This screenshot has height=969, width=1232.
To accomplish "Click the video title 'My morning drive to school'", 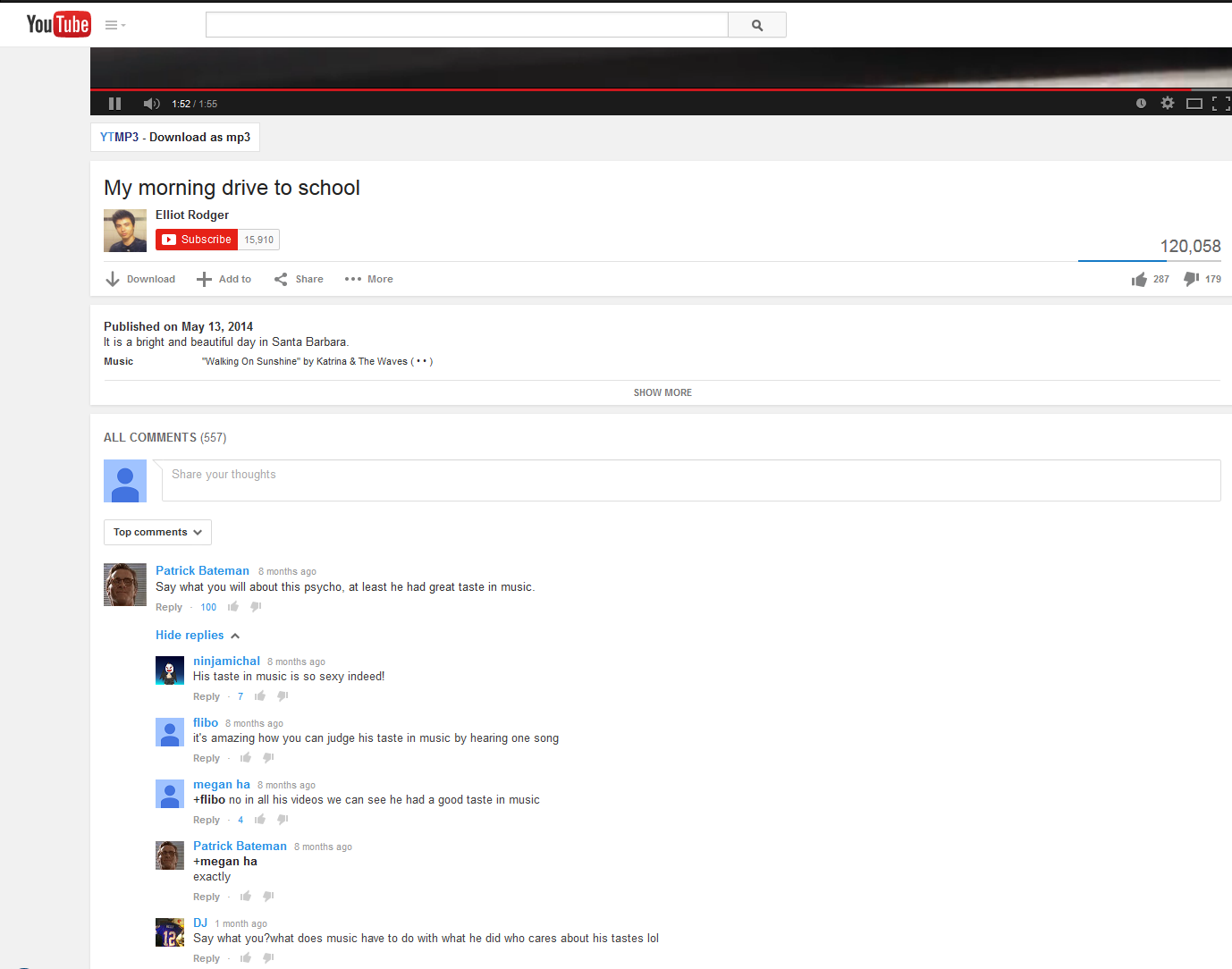I will coord(232,188).
